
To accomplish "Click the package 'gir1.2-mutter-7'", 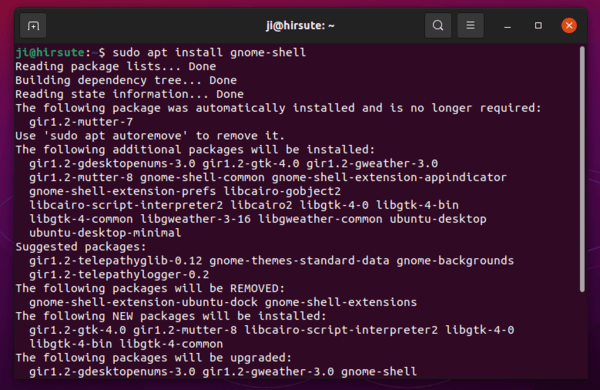I will coord(81,122).
